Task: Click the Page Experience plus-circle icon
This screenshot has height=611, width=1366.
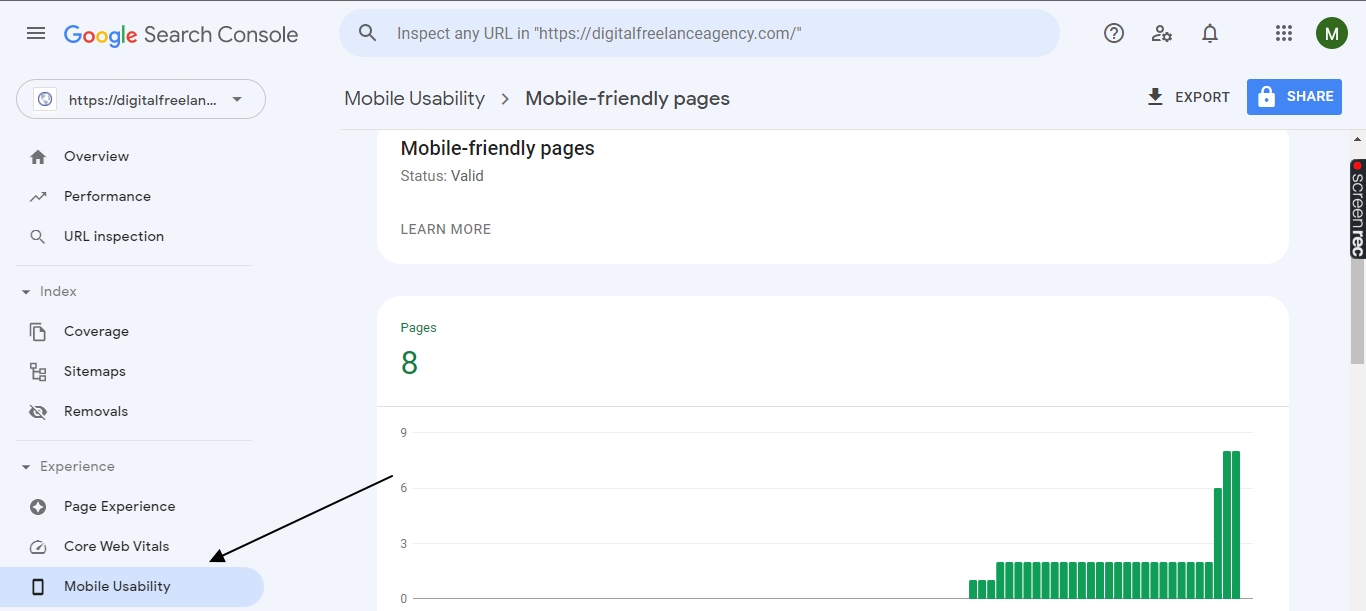Action: (x=38, y=507)
